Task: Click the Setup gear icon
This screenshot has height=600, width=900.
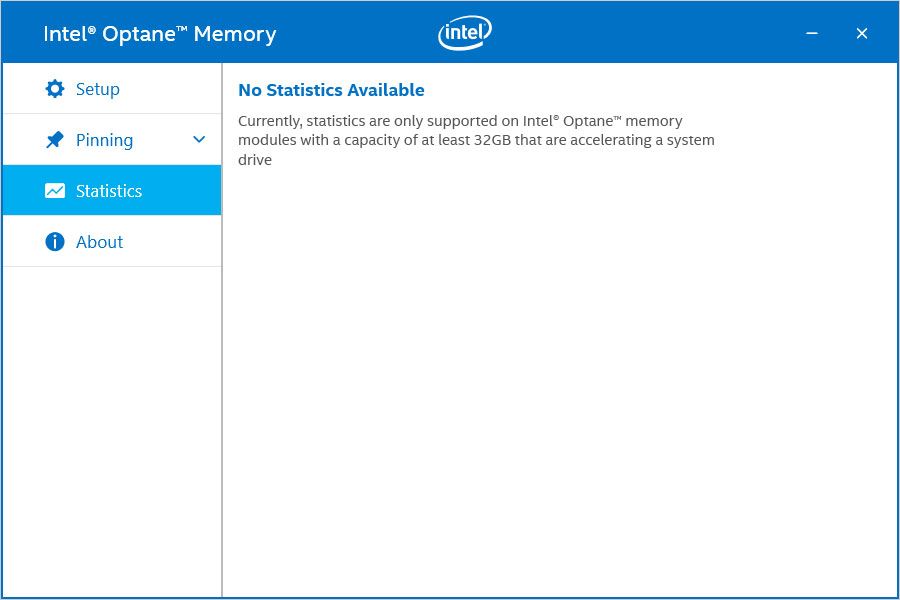Action: [x=55, y=89]
